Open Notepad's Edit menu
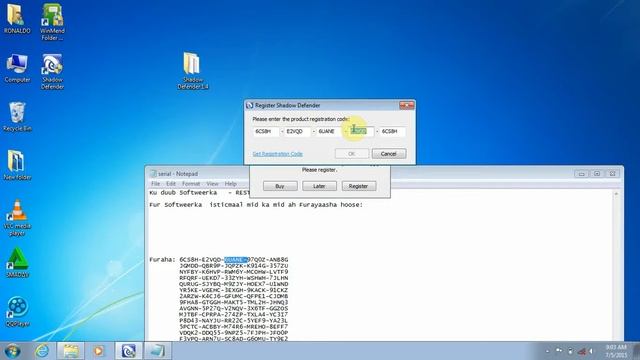 pyautogui.click(x=171, y=184)
